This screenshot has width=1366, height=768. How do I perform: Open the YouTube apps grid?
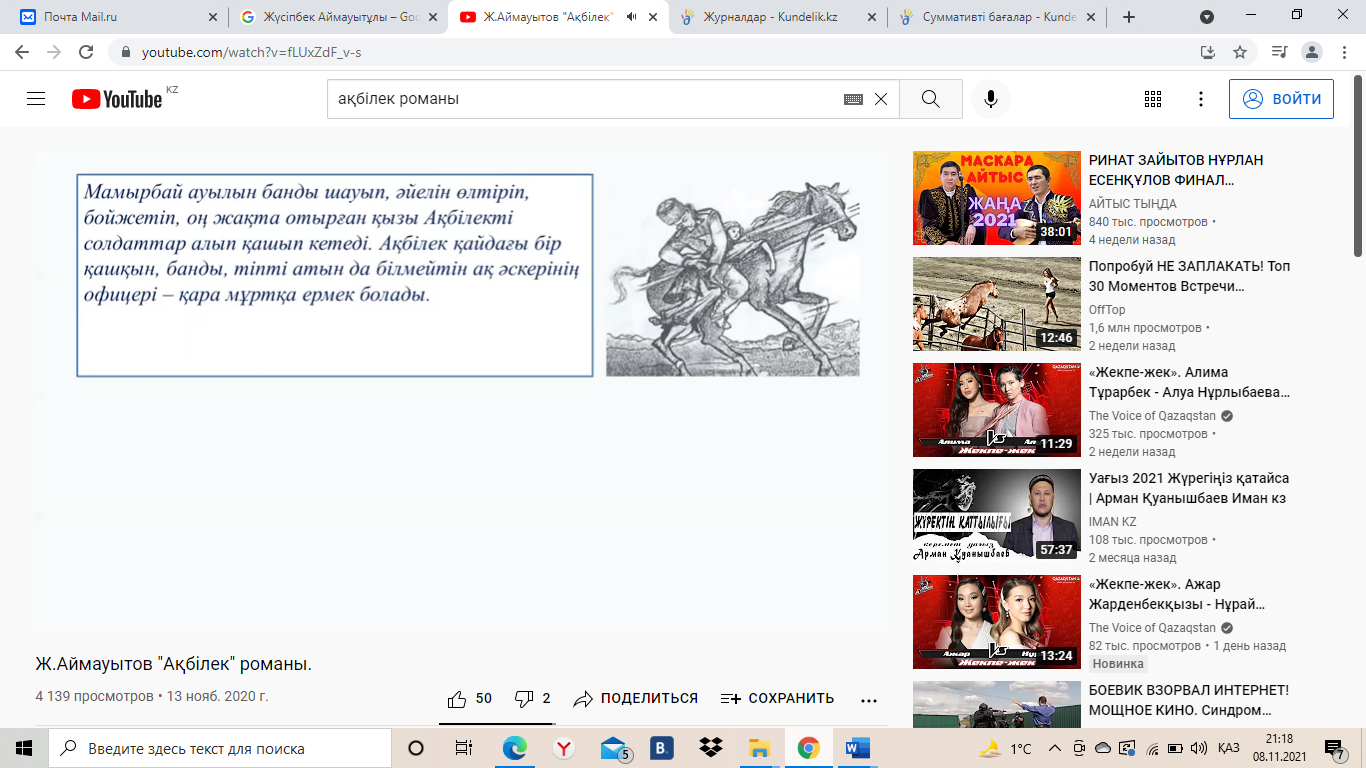[1152, 99]
